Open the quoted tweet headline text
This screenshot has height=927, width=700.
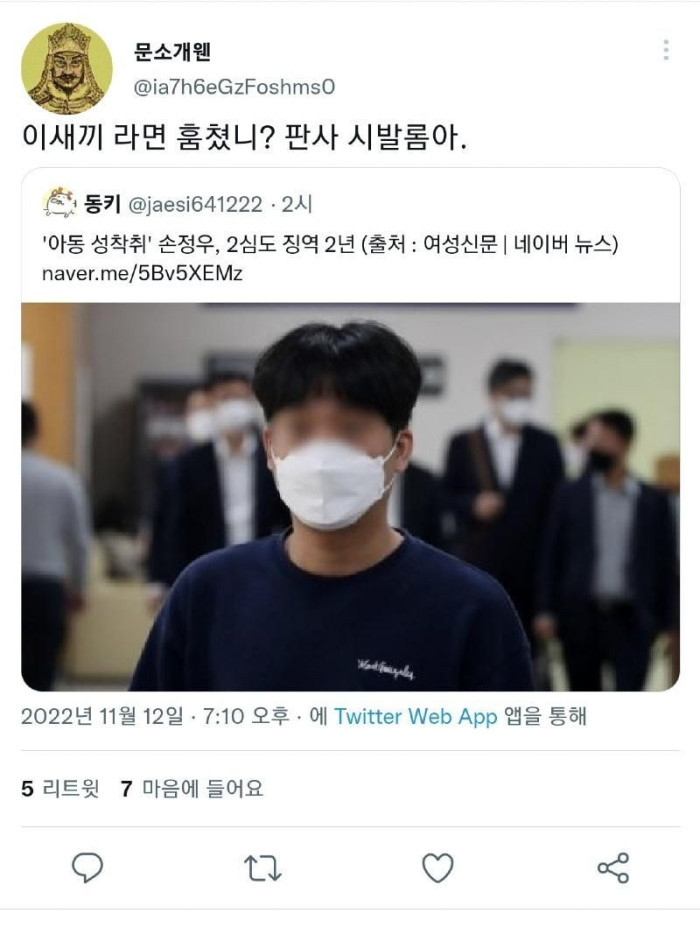point(330,244)
